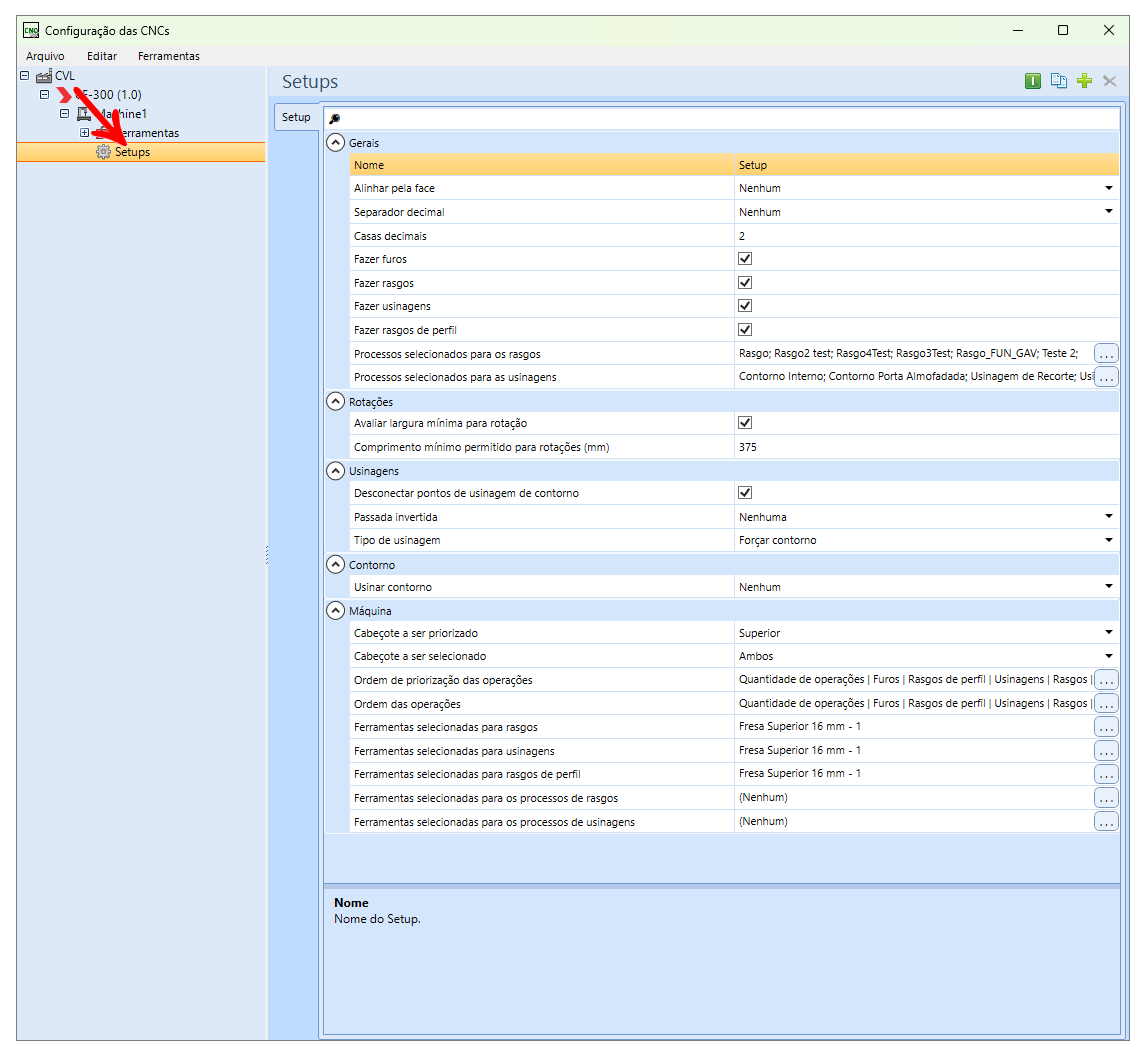Open the Tipo de usinagem dropdown
This screenshot has height=1056, width=1144.
tap(1108, 540)
